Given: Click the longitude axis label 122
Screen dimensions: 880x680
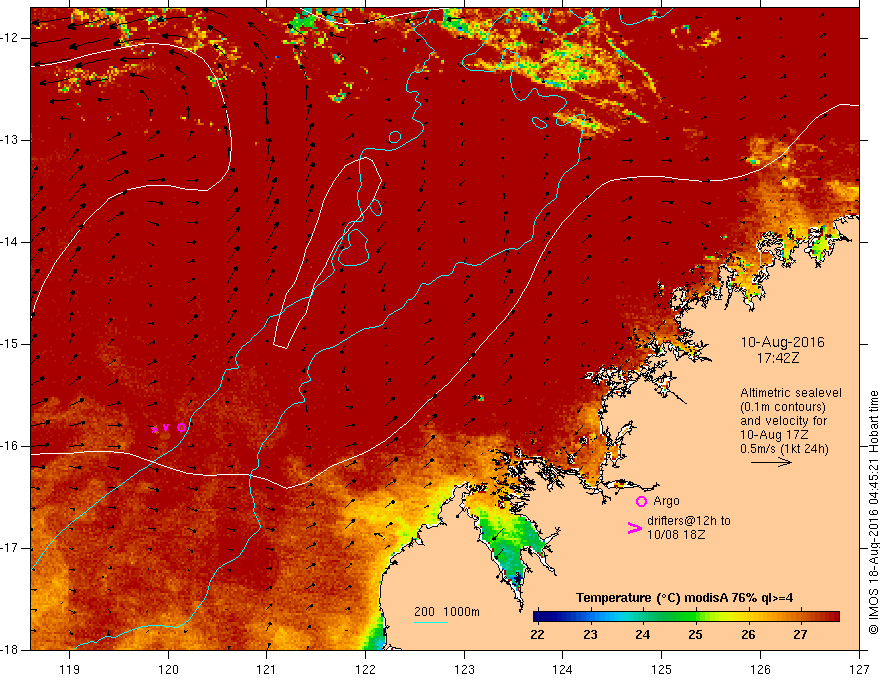Looking at the screenshot, I should (x=365, y=669).
